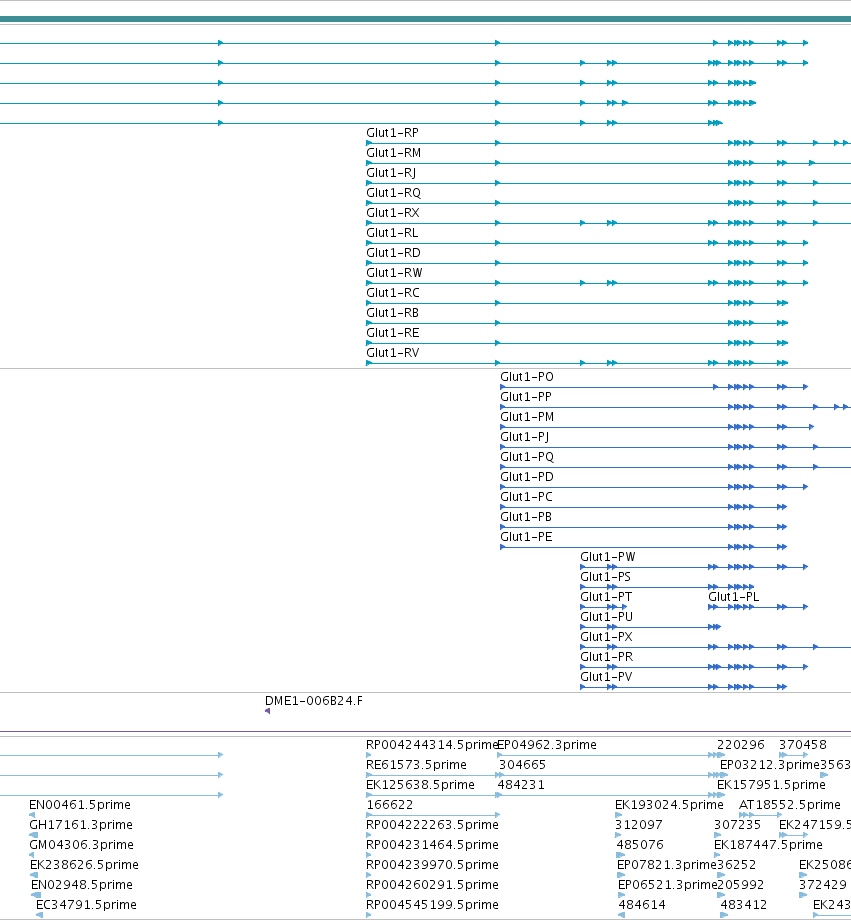This screenshot has height=920, width=851.
Task: Click the Glut1-PW protein label
Action: tap(607, 556)
